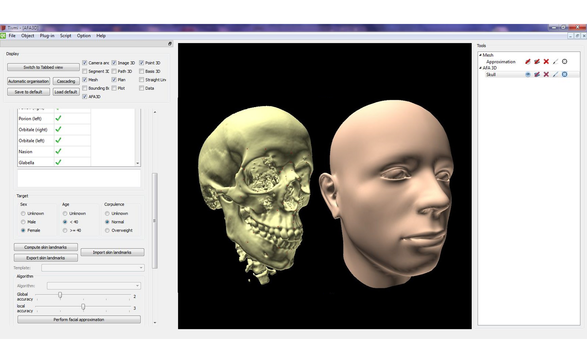Click the undock icon on left panel
This screenshot has width=587, height=363.
point(170,44)
